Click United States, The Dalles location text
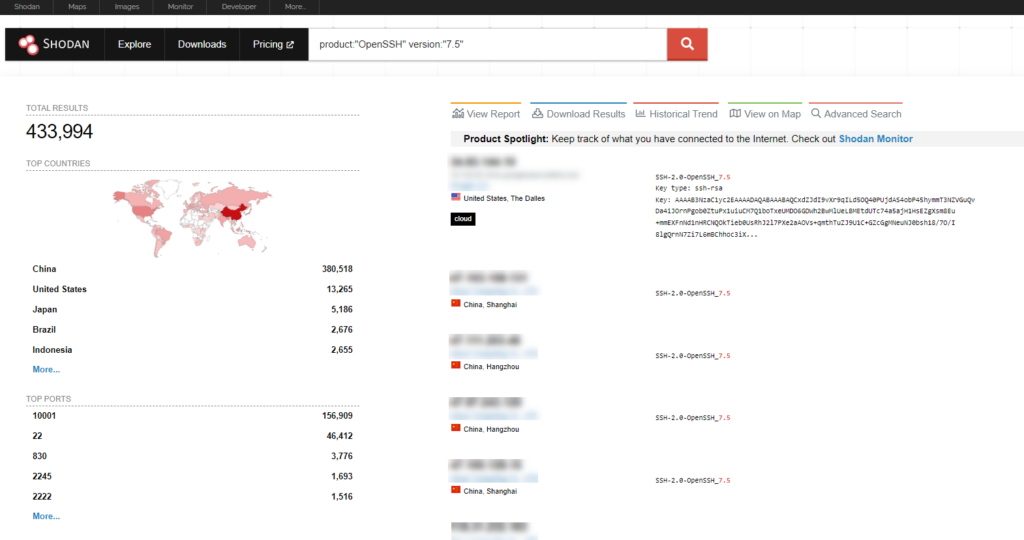The height and width of the screenshot is (540, 1024). click(x=504, y=199)
